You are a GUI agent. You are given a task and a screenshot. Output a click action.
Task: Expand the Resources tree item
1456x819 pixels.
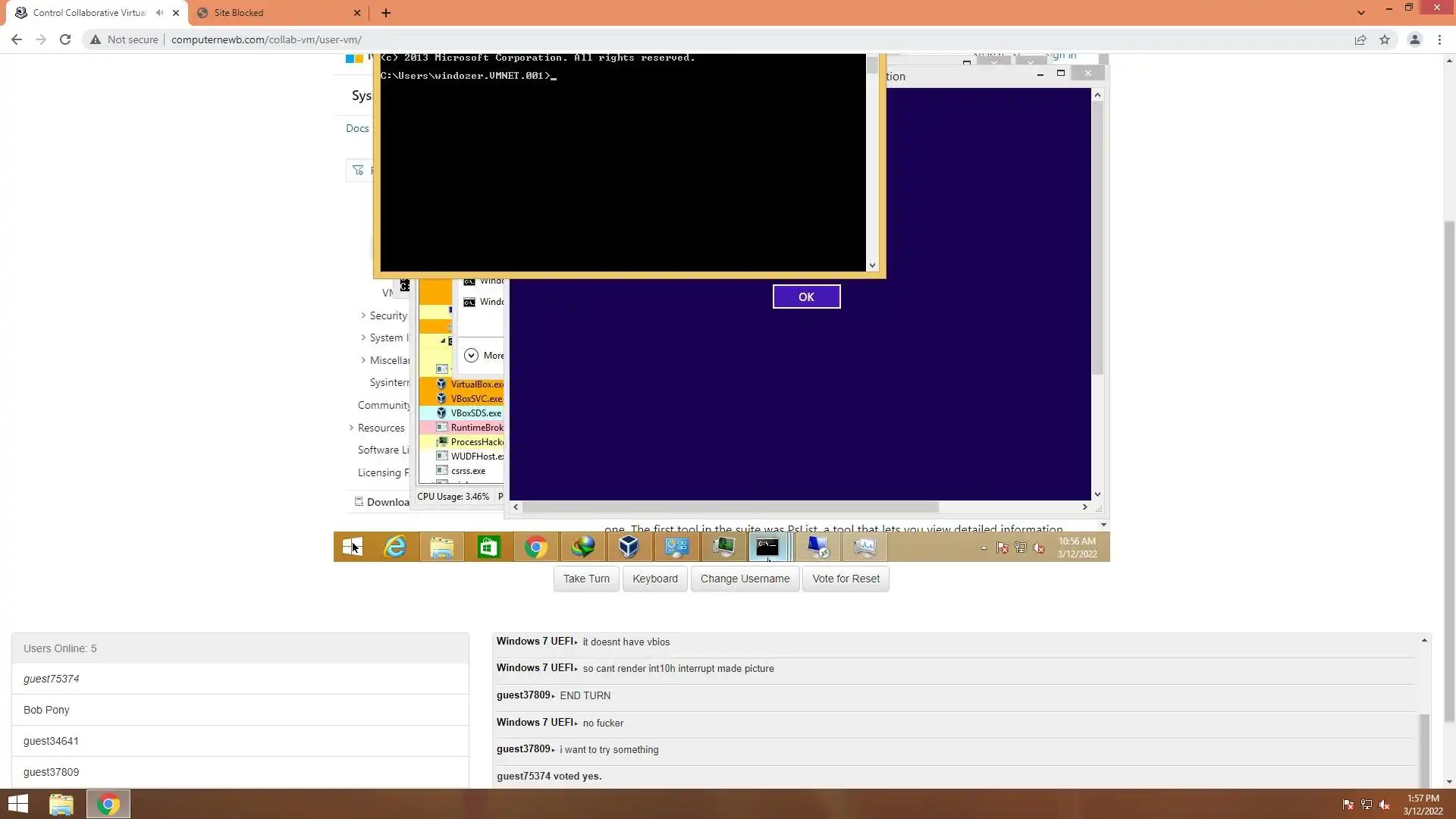[x=351, y=428]
